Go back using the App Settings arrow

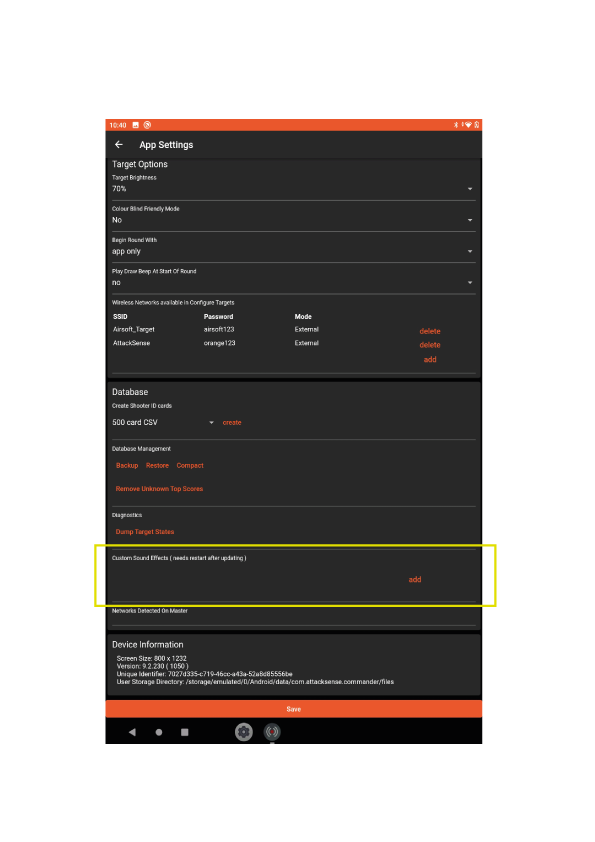pyautogui.click(x=119, y=144)
